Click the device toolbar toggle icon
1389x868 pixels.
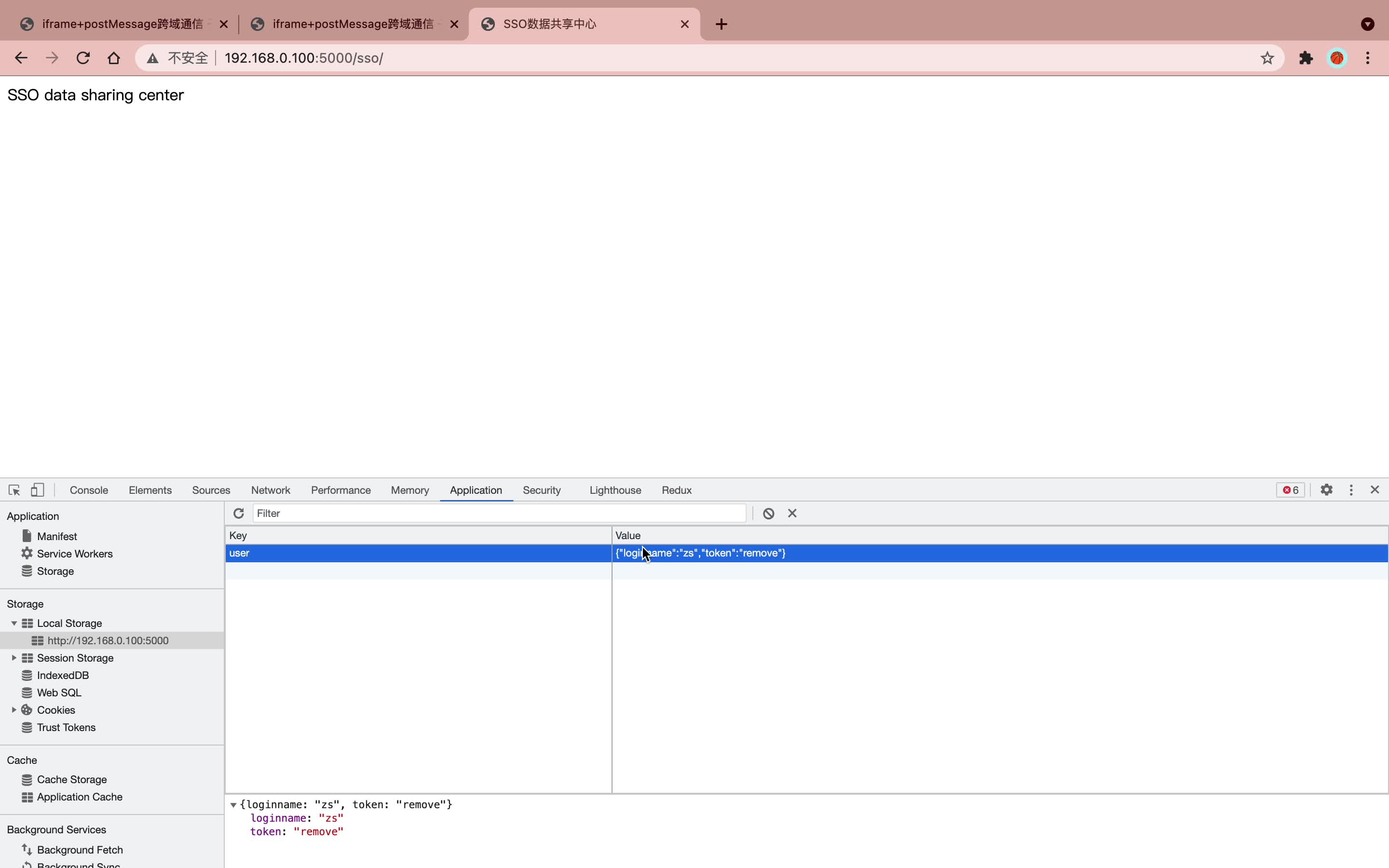pos(37,490)
